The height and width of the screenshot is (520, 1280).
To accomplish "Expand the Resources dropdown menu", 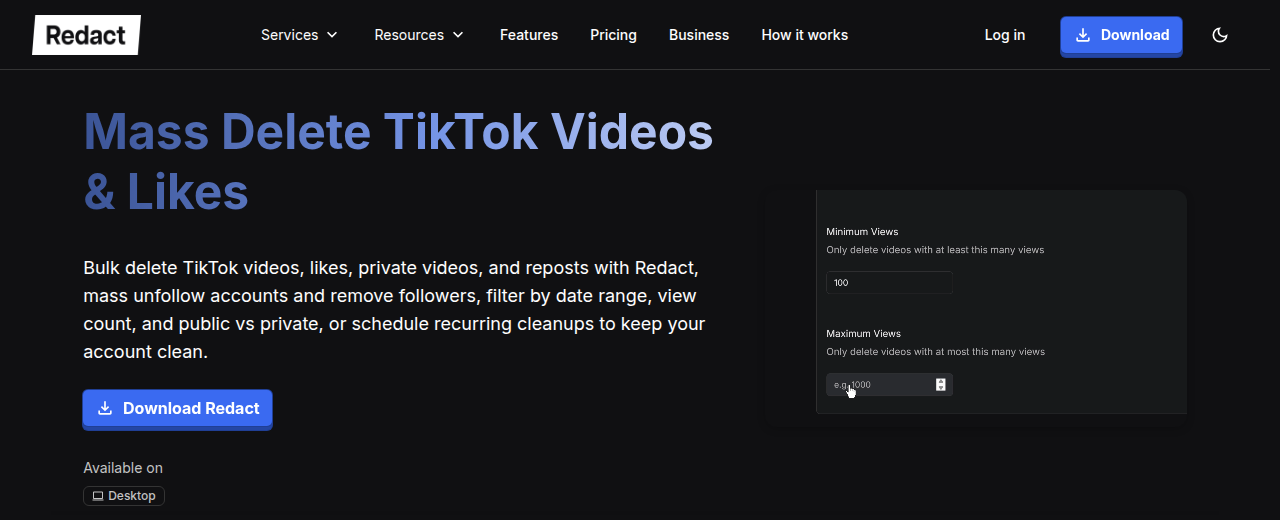I will pos(419,35).
